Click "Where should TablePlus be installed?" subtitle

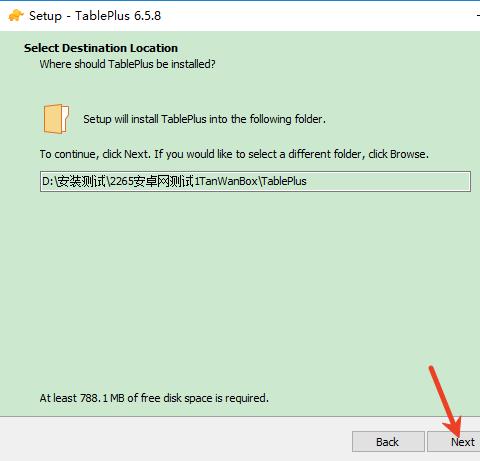[127, 64]
